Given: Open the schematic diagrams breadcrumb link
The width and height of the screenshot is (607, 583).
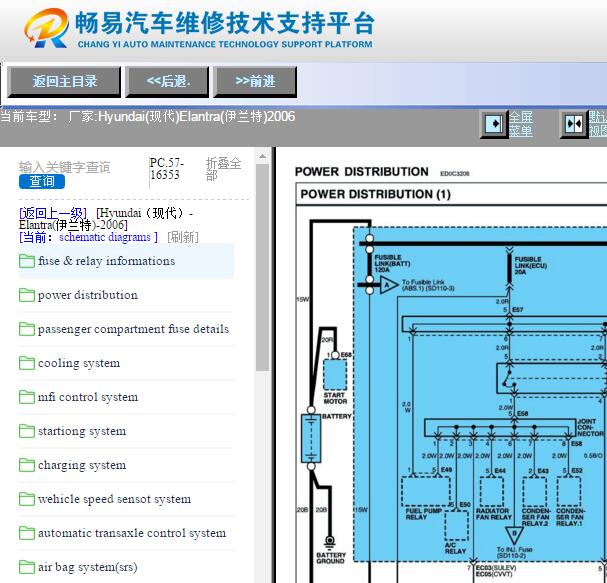Looking at the screenshot, I should pos(105,237).
